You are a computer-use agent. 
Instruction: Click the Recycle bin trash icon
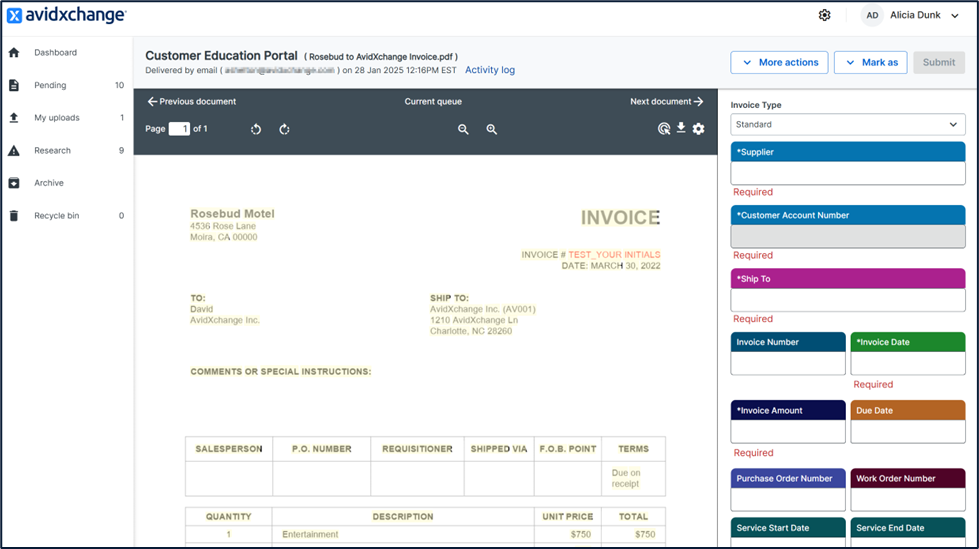[14, 215]
